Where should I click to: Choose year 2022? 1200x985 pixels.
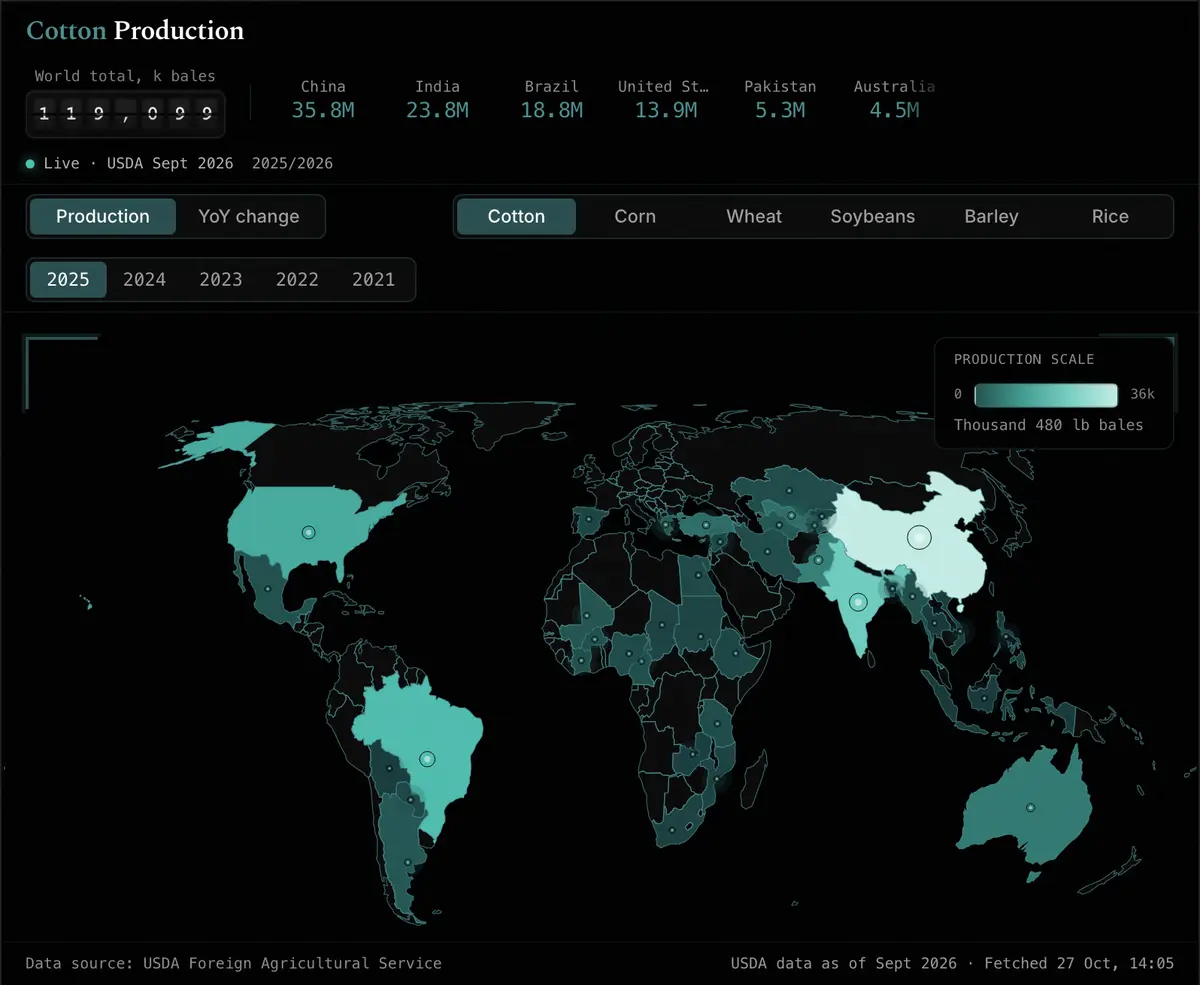coord(297,279)
